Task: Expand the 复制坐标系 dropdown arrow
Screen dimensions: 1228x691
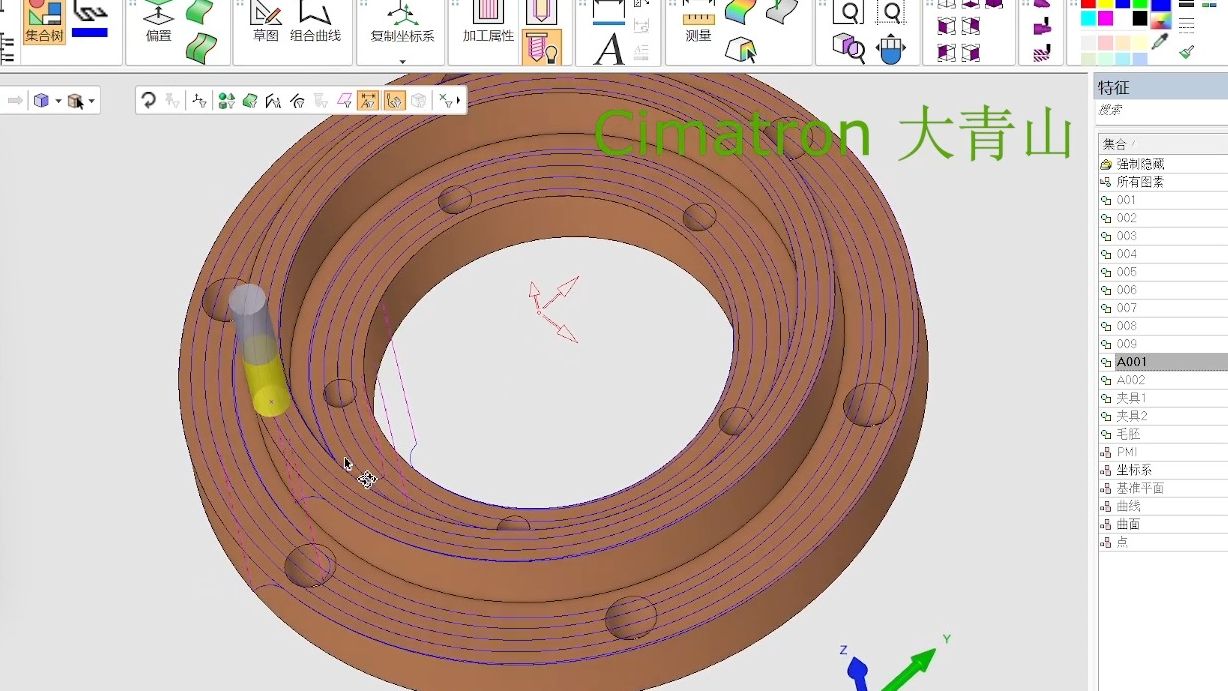Action: pyautogui.click(x=402, y=61)
